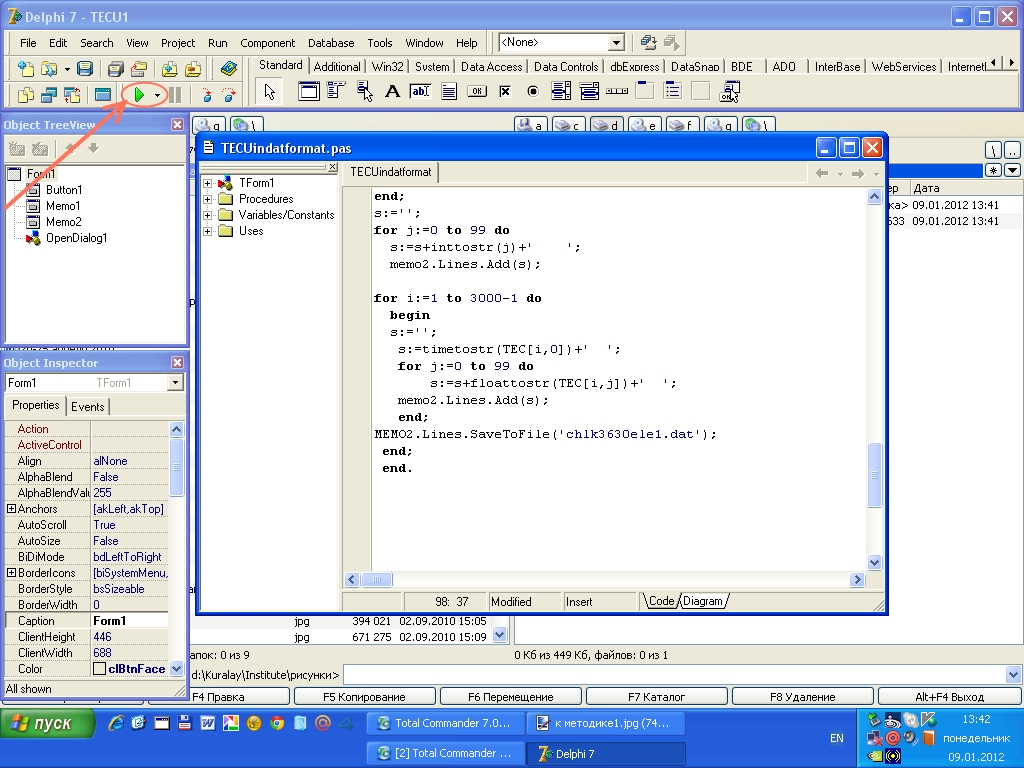Select the RadioButton component in palette
Screen dimensions: 1024x768
pos(532,92)
